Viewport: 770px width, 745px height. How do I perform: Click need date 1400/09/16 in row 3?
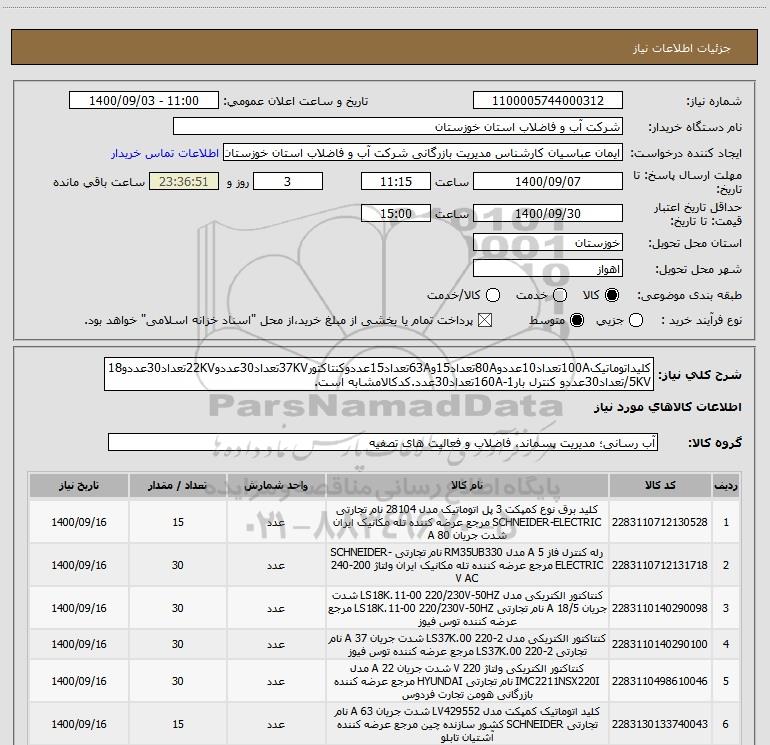pyautogui.click(x=79, y=608)
